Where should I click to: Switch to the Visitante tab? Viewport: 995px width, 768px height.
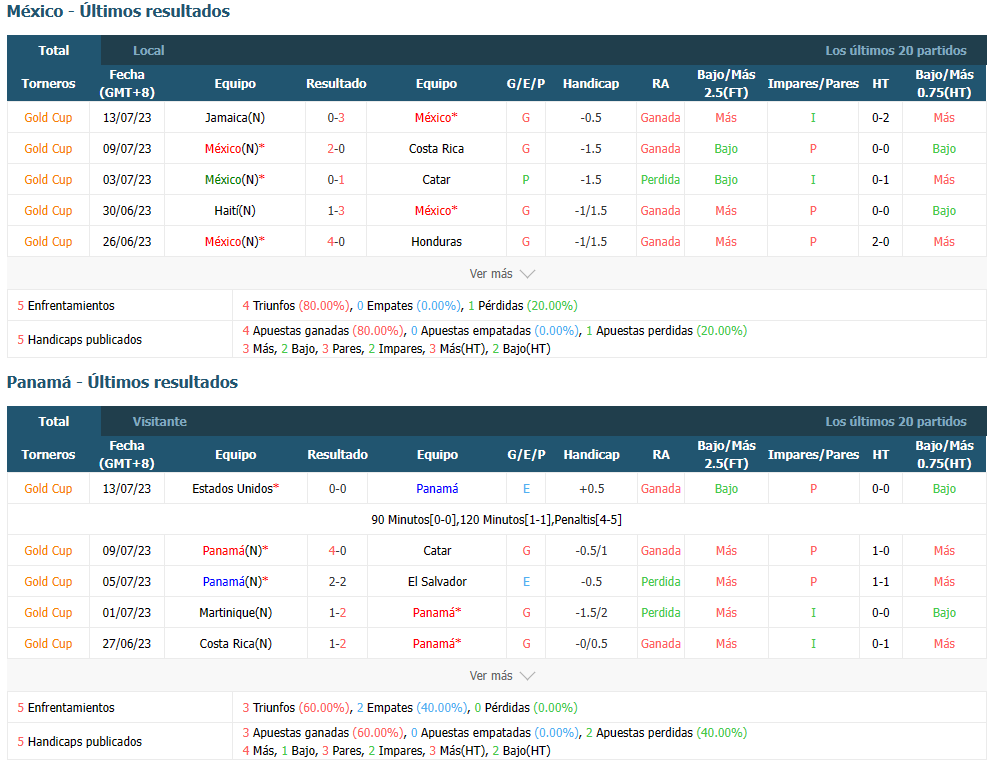click(x=159, y=421)
